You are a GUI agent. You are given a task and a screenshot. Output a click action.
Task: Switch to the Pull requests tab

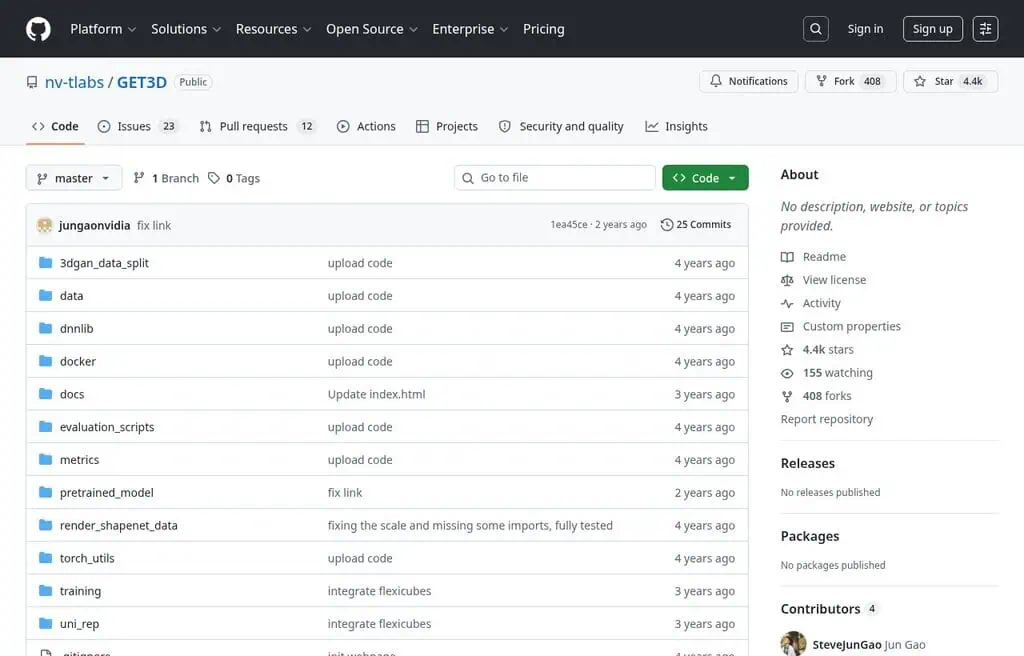[258, 126]
